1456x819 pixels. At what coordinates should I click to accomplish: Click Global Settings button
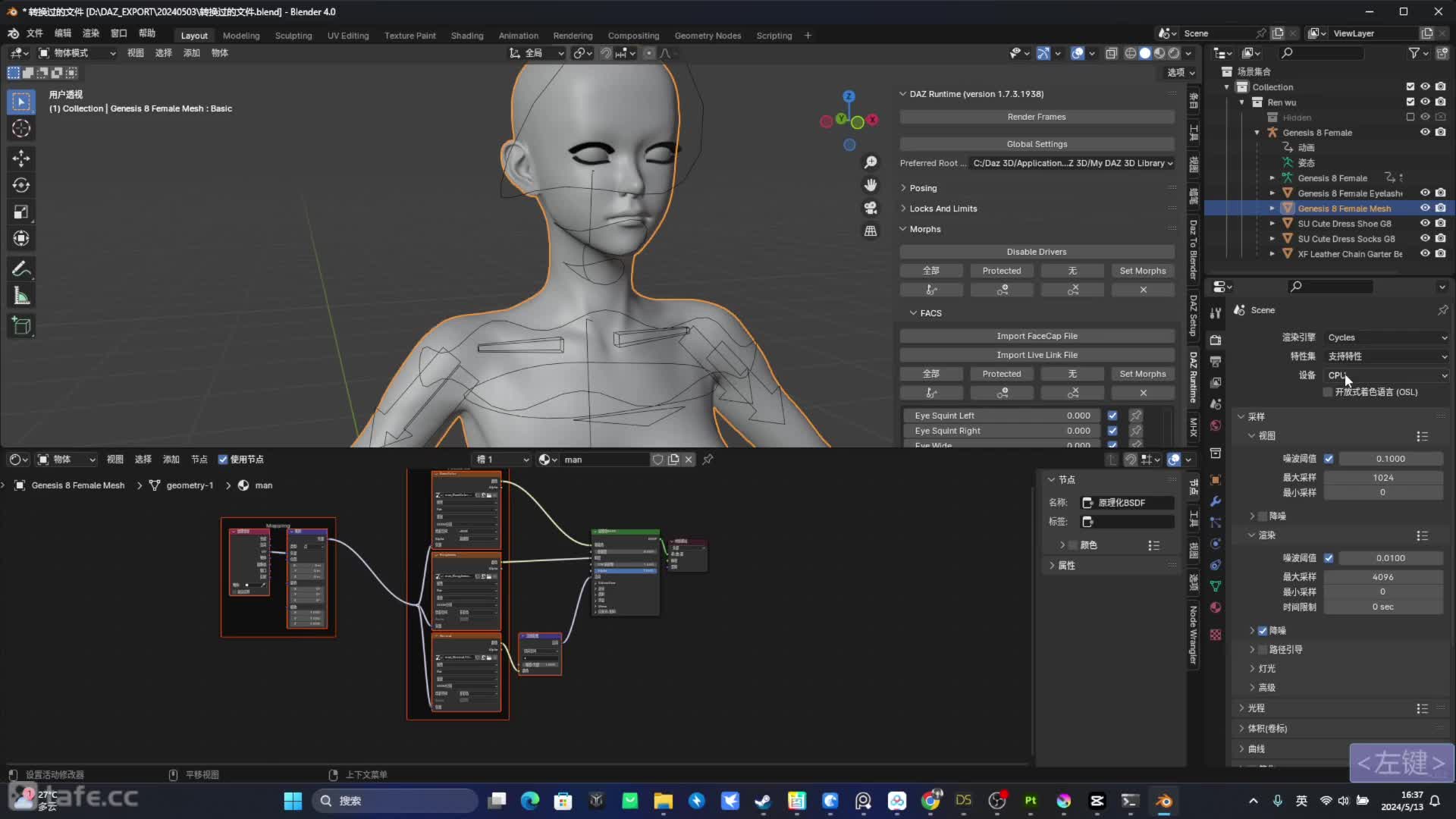pos(1037,144)
